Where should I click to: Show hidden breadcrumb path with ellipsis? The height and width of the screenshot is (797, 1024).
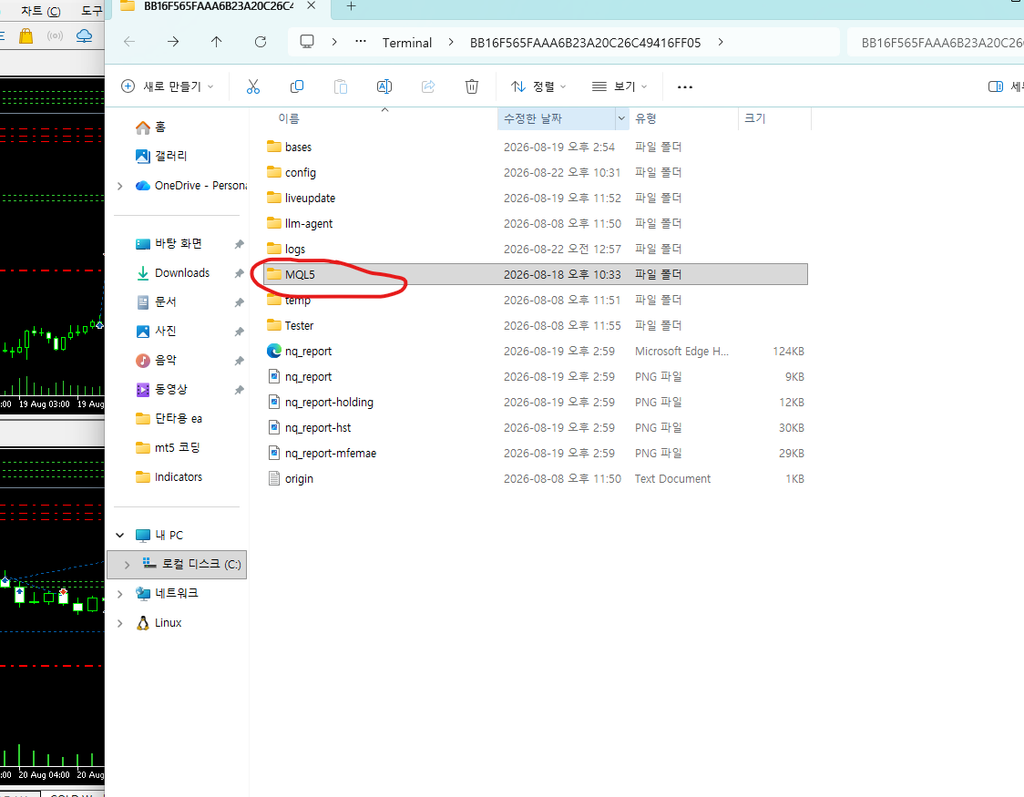pyautogui.click(x=360, y=41)
